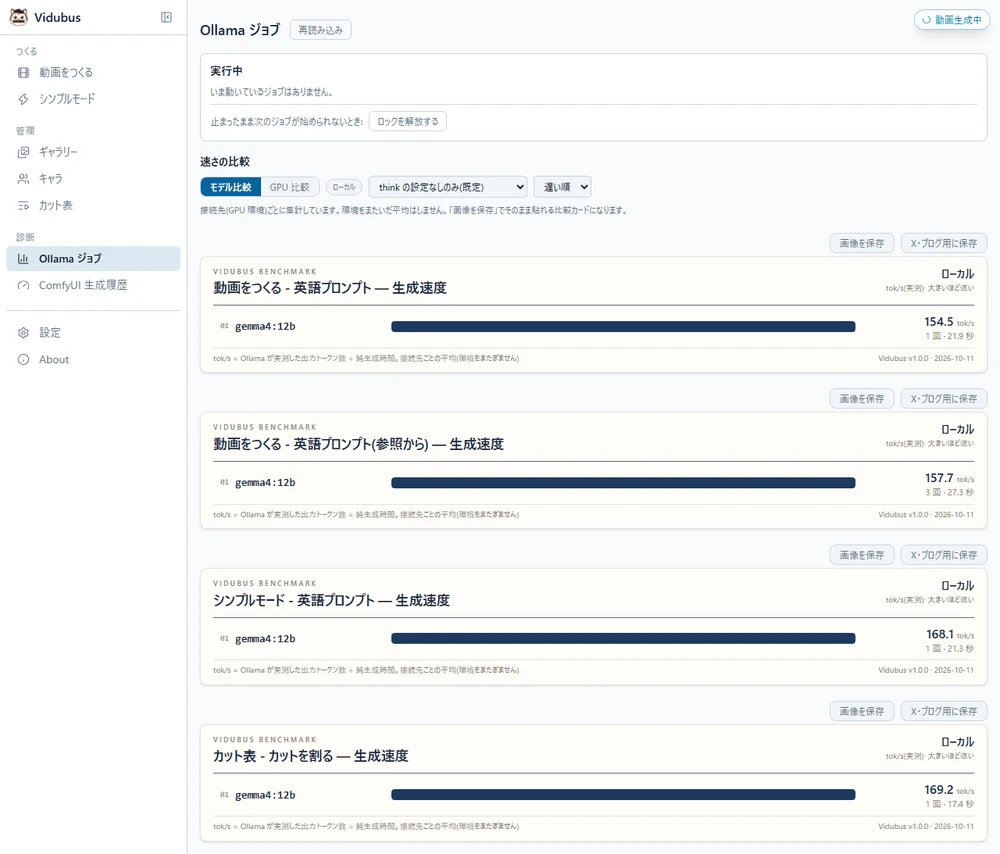Click the 動画生成中 status indicator

point(952,20)
